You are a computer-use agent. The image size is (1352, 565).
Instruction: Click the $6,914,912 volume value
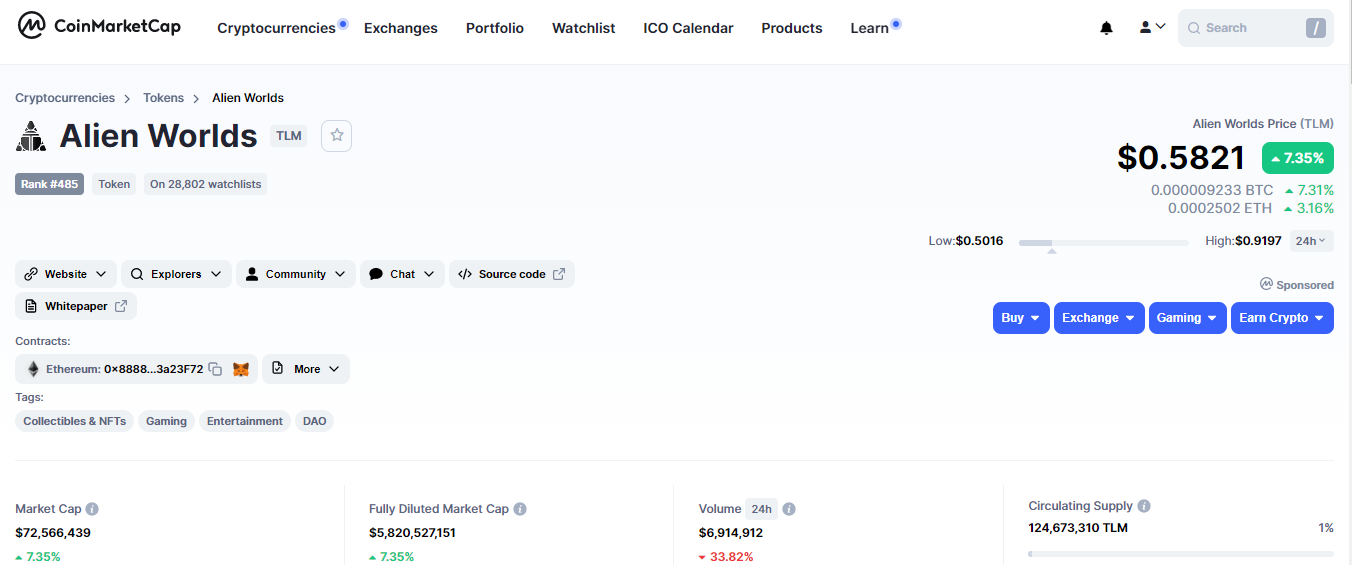[x=731, y=533]
